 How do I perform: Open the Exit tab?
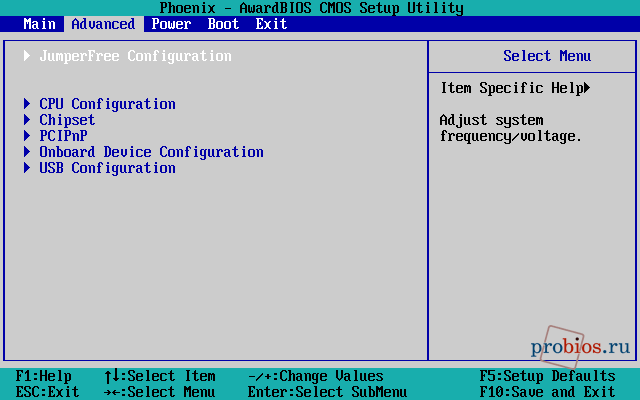(271, 24)
